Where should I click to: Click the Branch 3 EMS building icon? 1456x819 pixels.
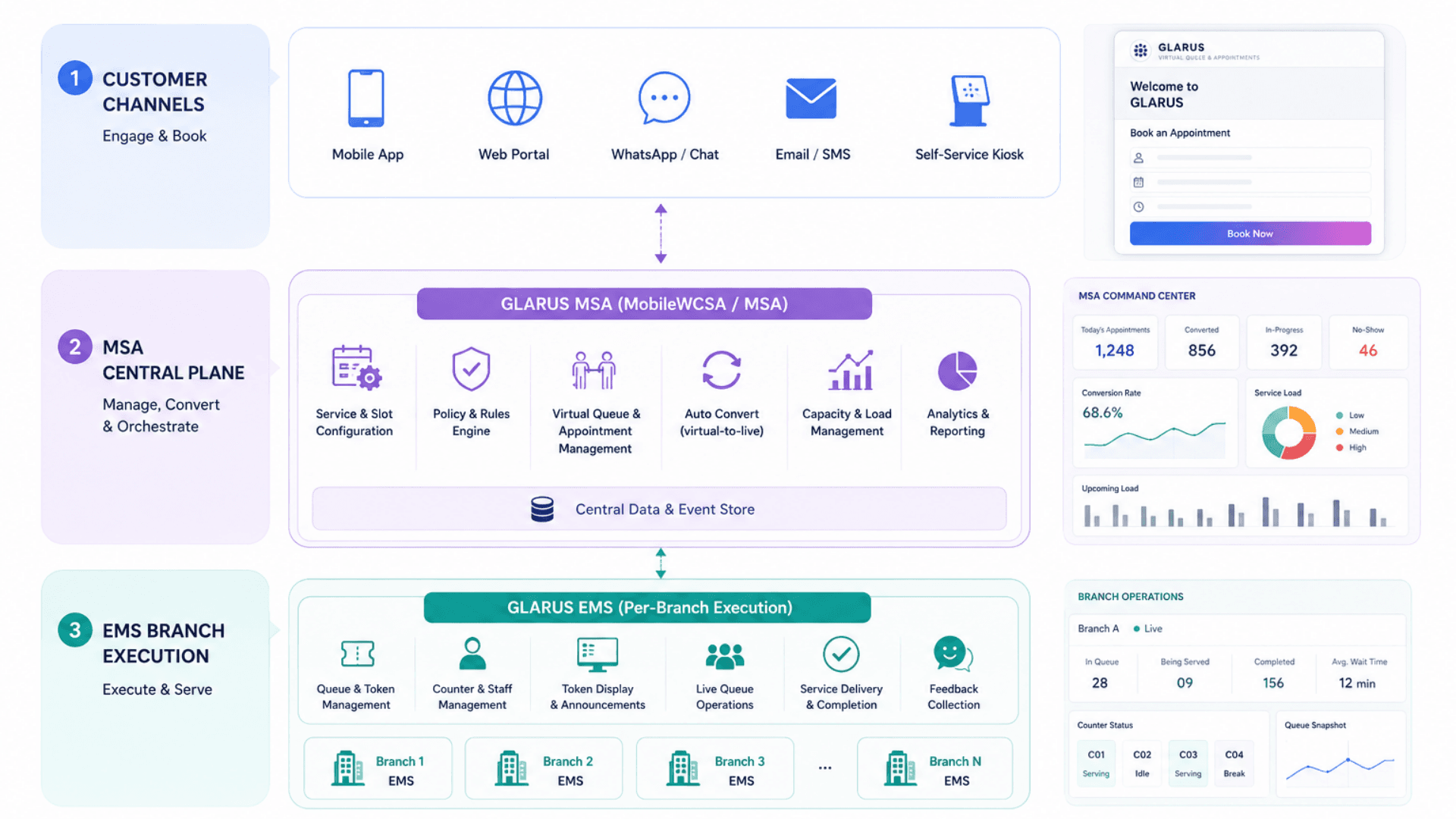pos(683,768)
